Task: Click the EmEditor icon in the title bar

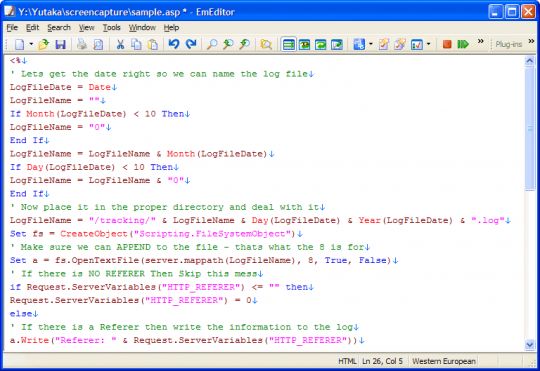Action: click(x=10, y=12)
